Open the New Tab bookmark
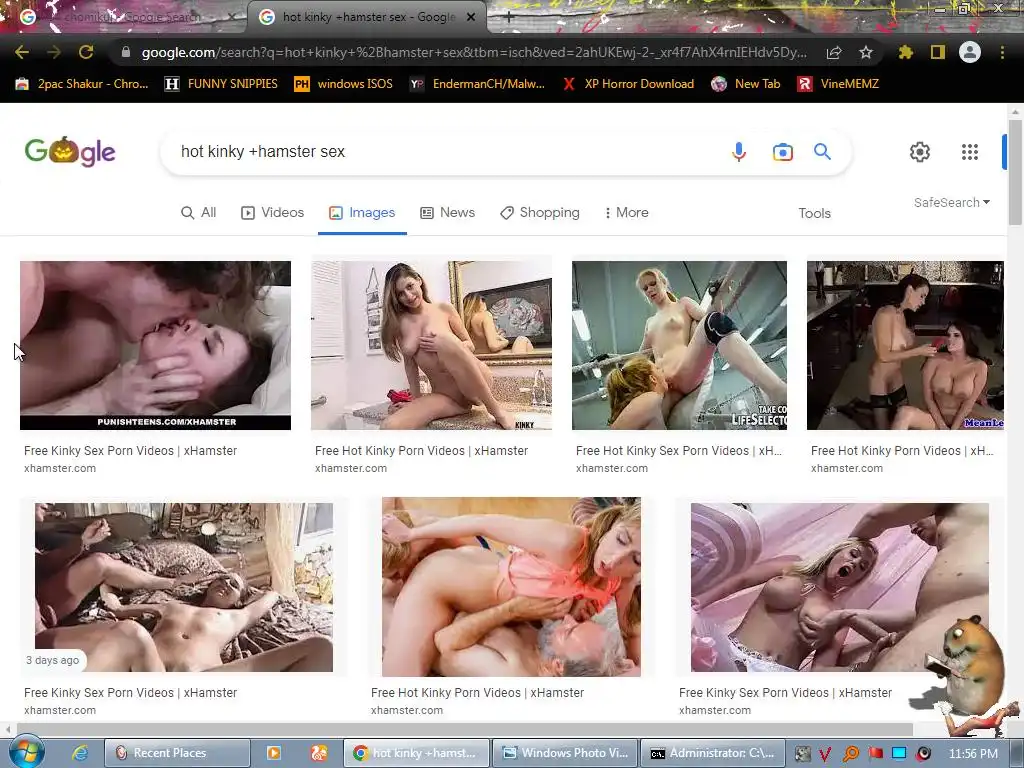 tap(746, 84)
